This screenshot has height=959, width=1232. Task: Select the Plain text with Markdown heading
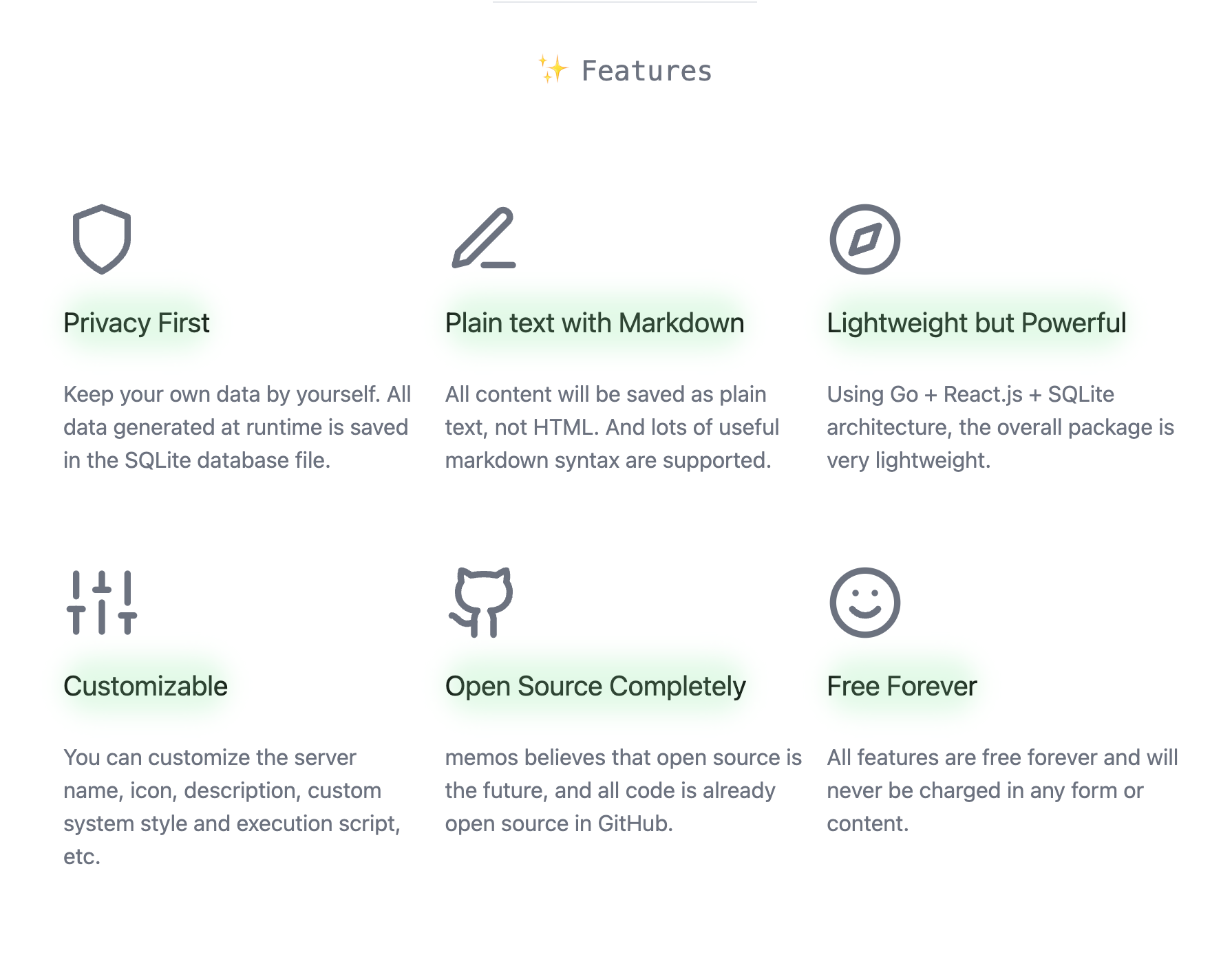pos(595,323)
